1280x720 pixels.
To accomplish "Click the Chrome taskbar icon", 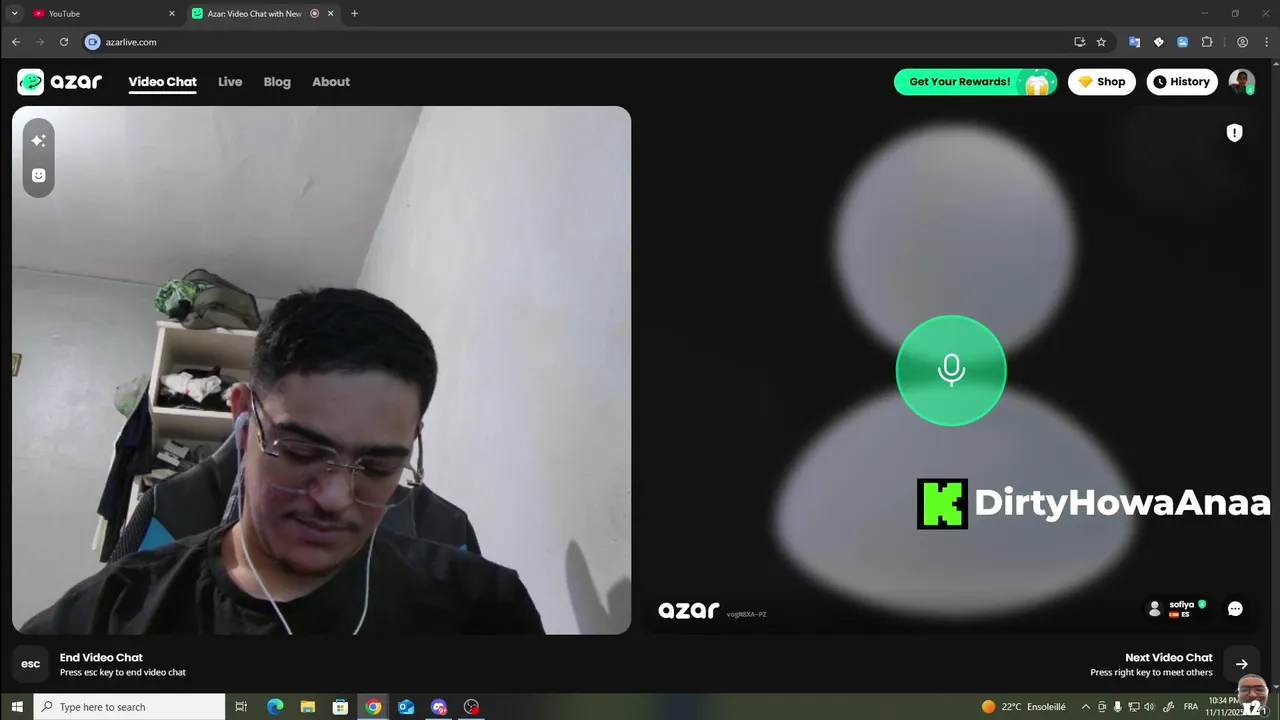I will tap(373, 707).
